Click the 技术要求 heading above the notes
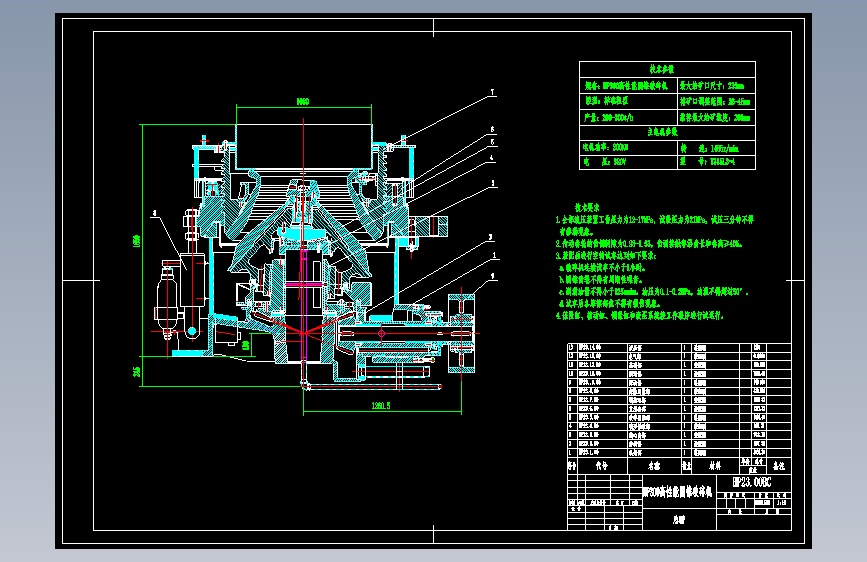 [587, 208]
